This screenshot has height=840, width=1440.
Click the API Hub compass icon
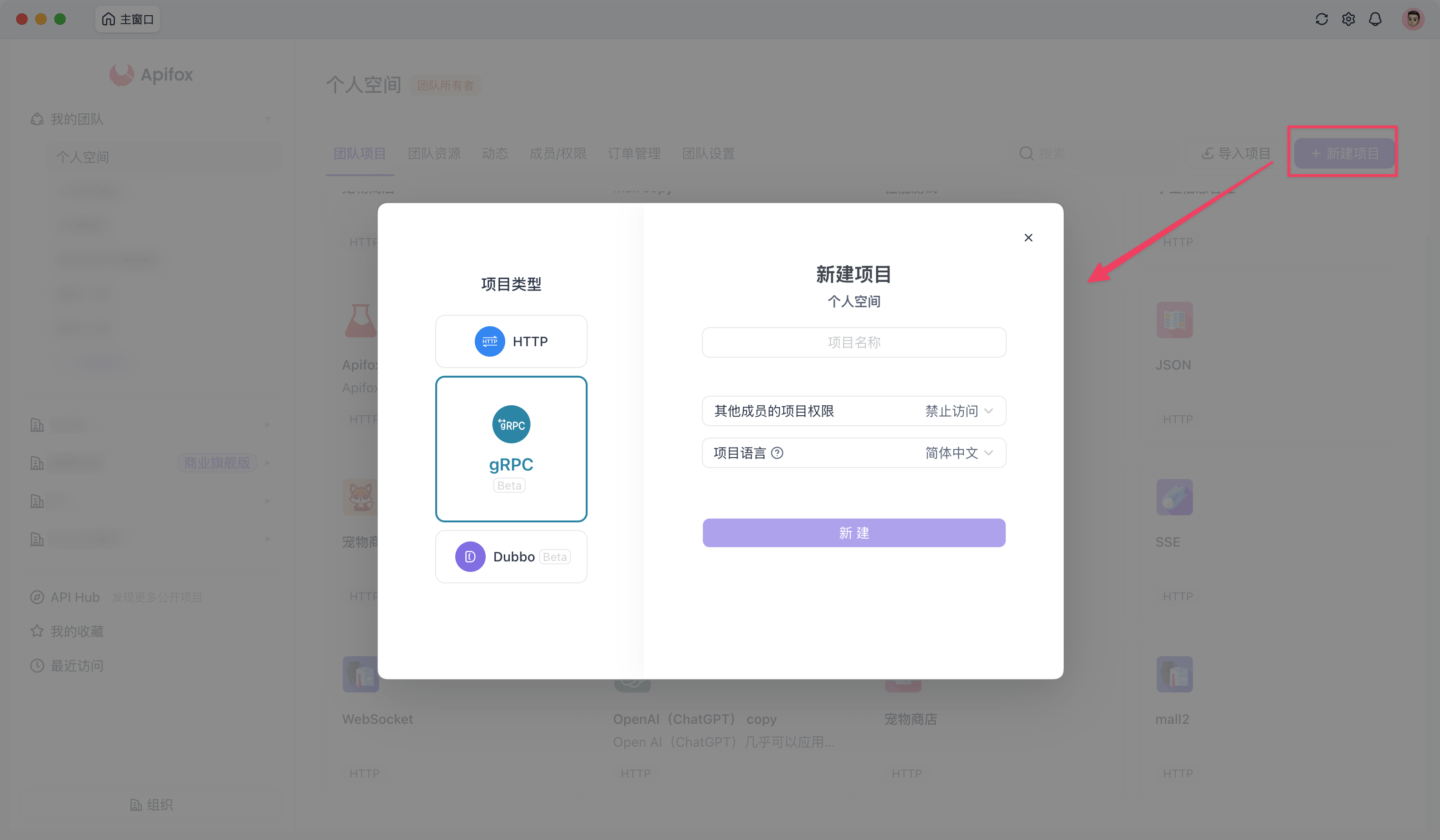(37, 597)
